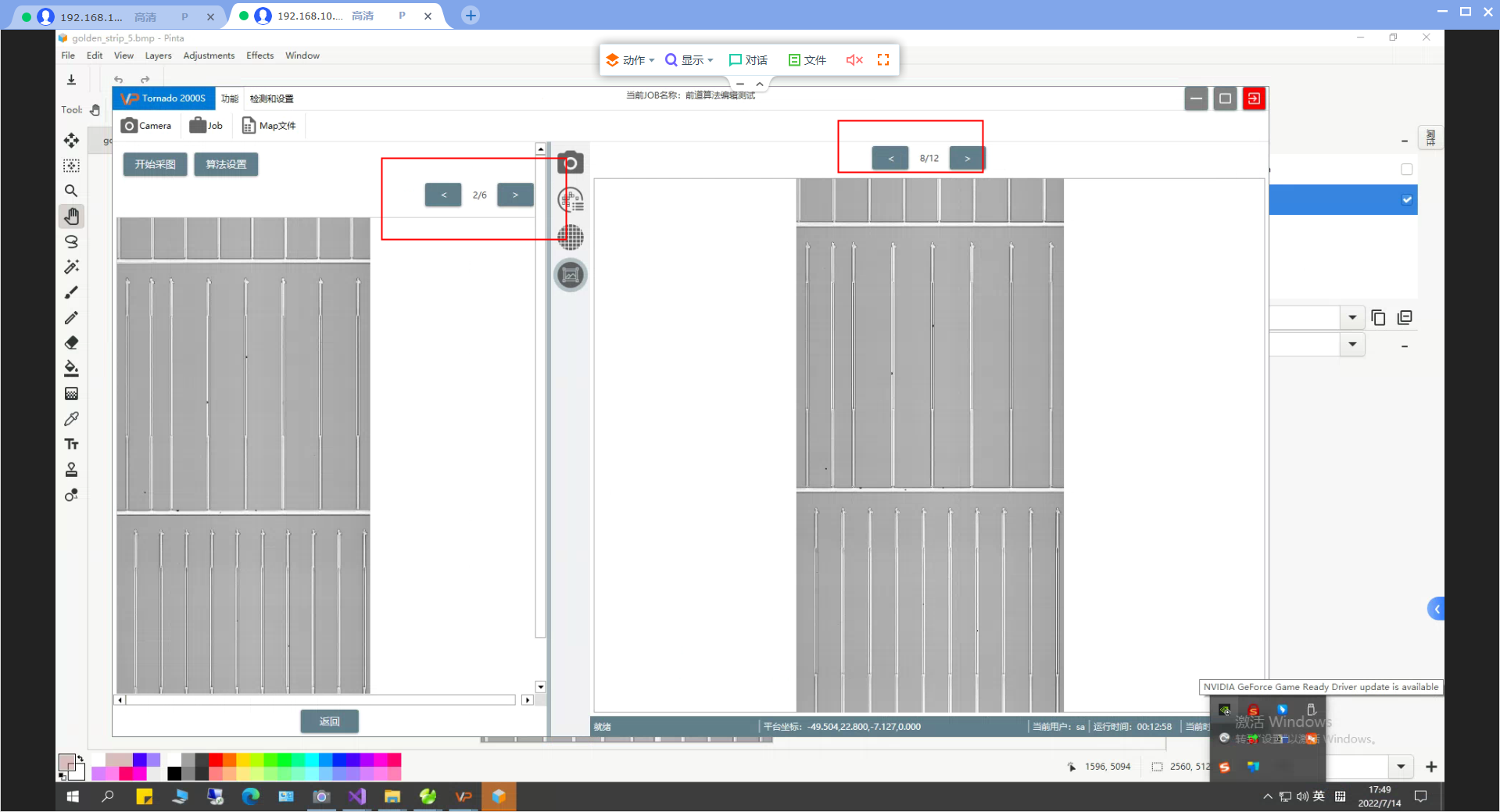Open the primary color swatch
The image size is (1500, 812).
tap(66, 762)
